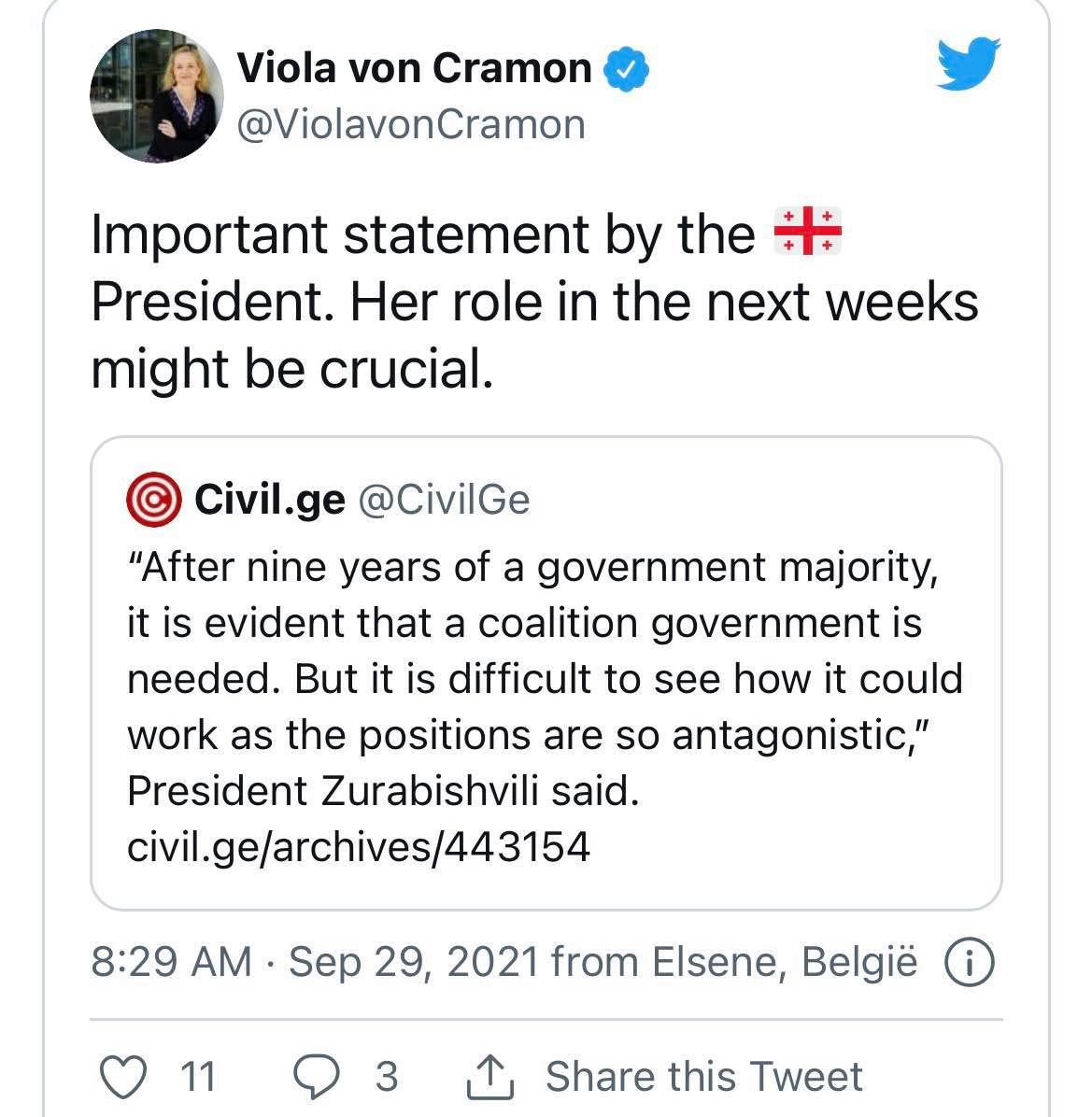Click the Georgian flag emoji
Viewport: 1092px width, 1117px height.
tap(808, 232)
